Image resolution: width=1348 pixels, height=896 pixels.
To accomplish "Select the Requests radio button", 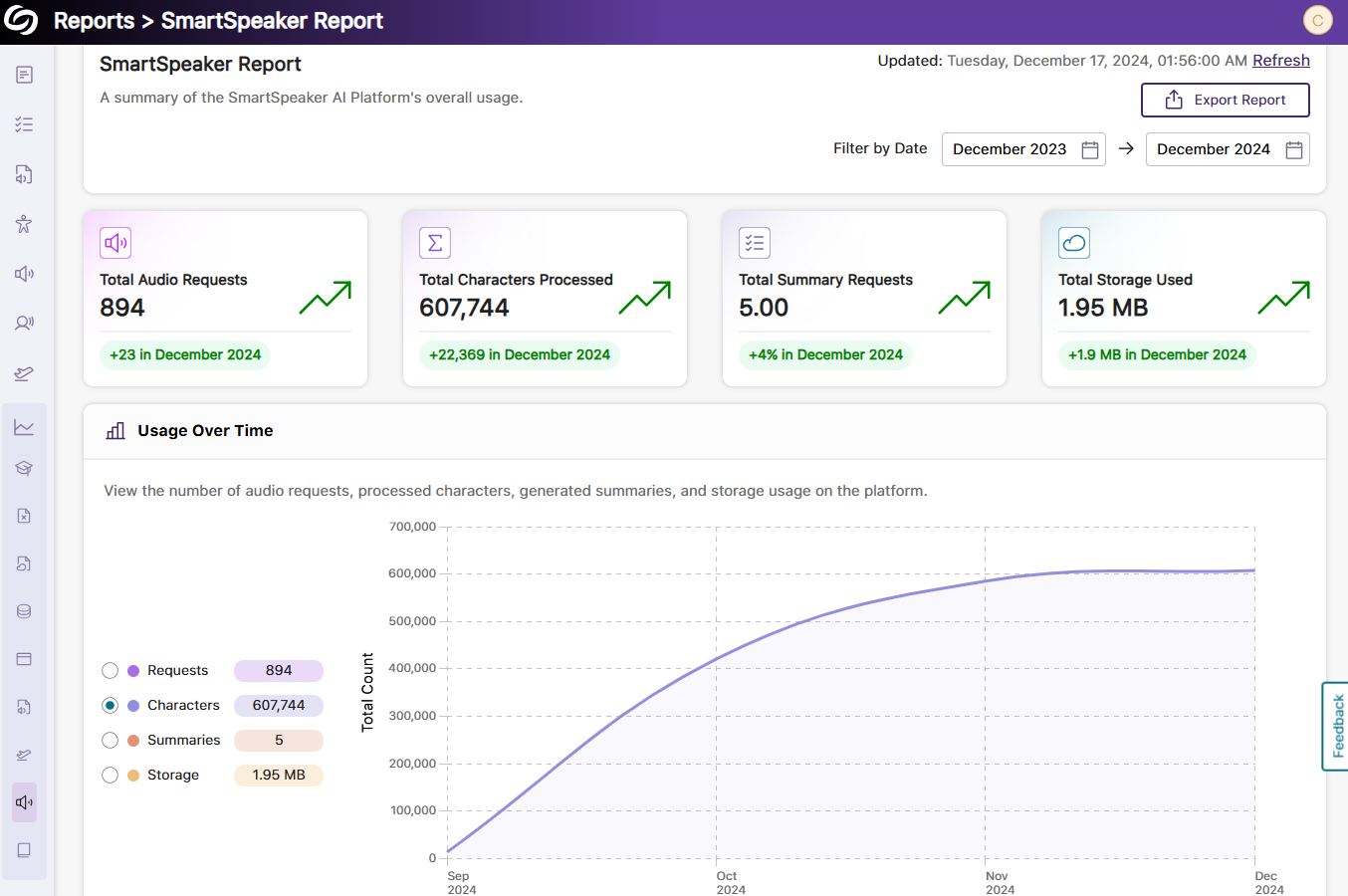I will click(x=111, y=671).
